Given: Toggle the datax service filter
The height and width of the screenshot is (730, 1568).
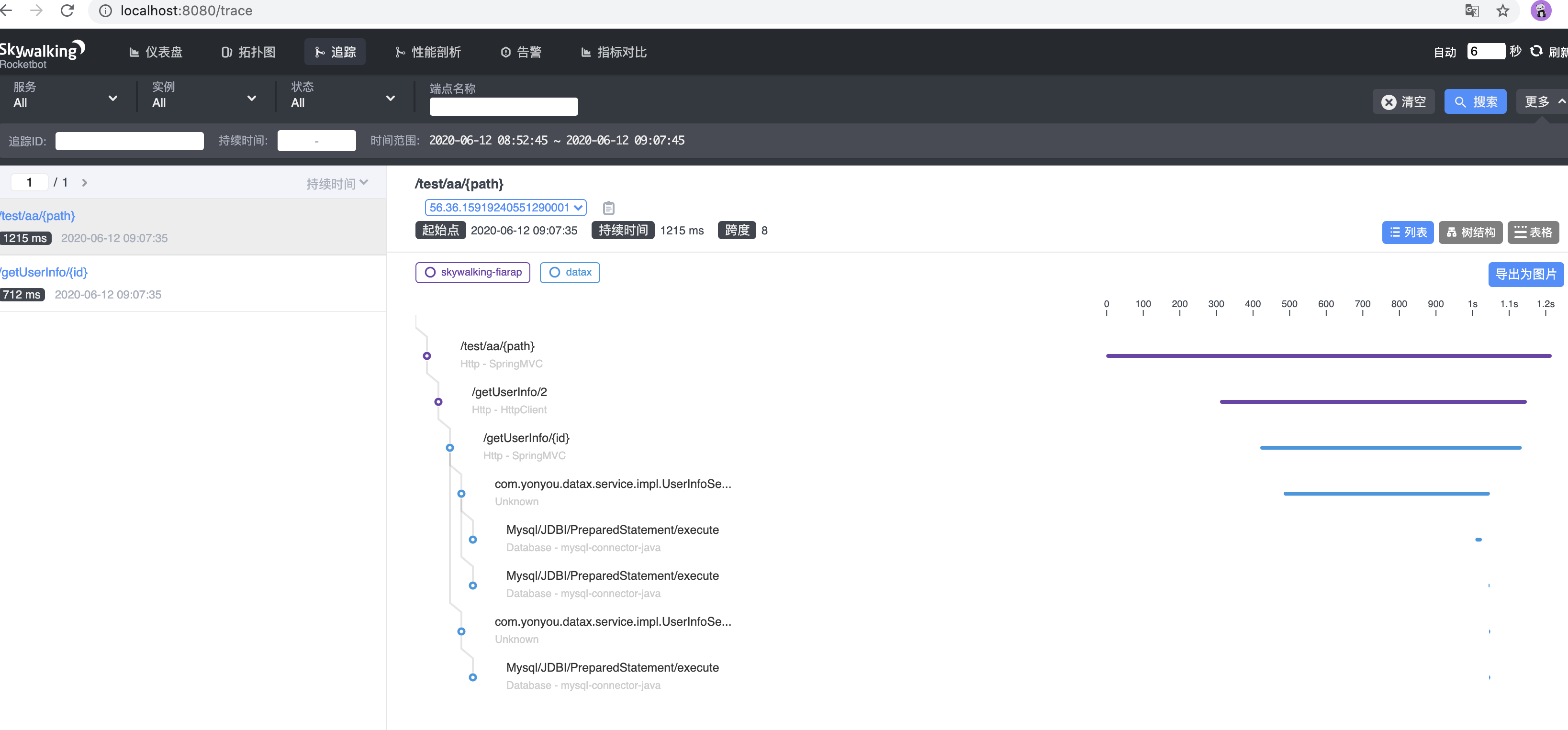Looking at the screenshot, I should click(570, 273).
